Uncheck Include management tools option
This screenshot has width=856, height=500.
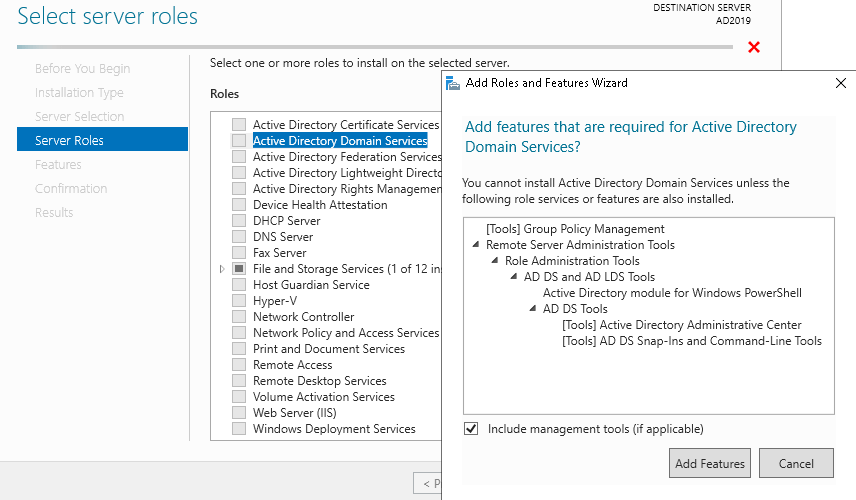click(x=471, y=428)
